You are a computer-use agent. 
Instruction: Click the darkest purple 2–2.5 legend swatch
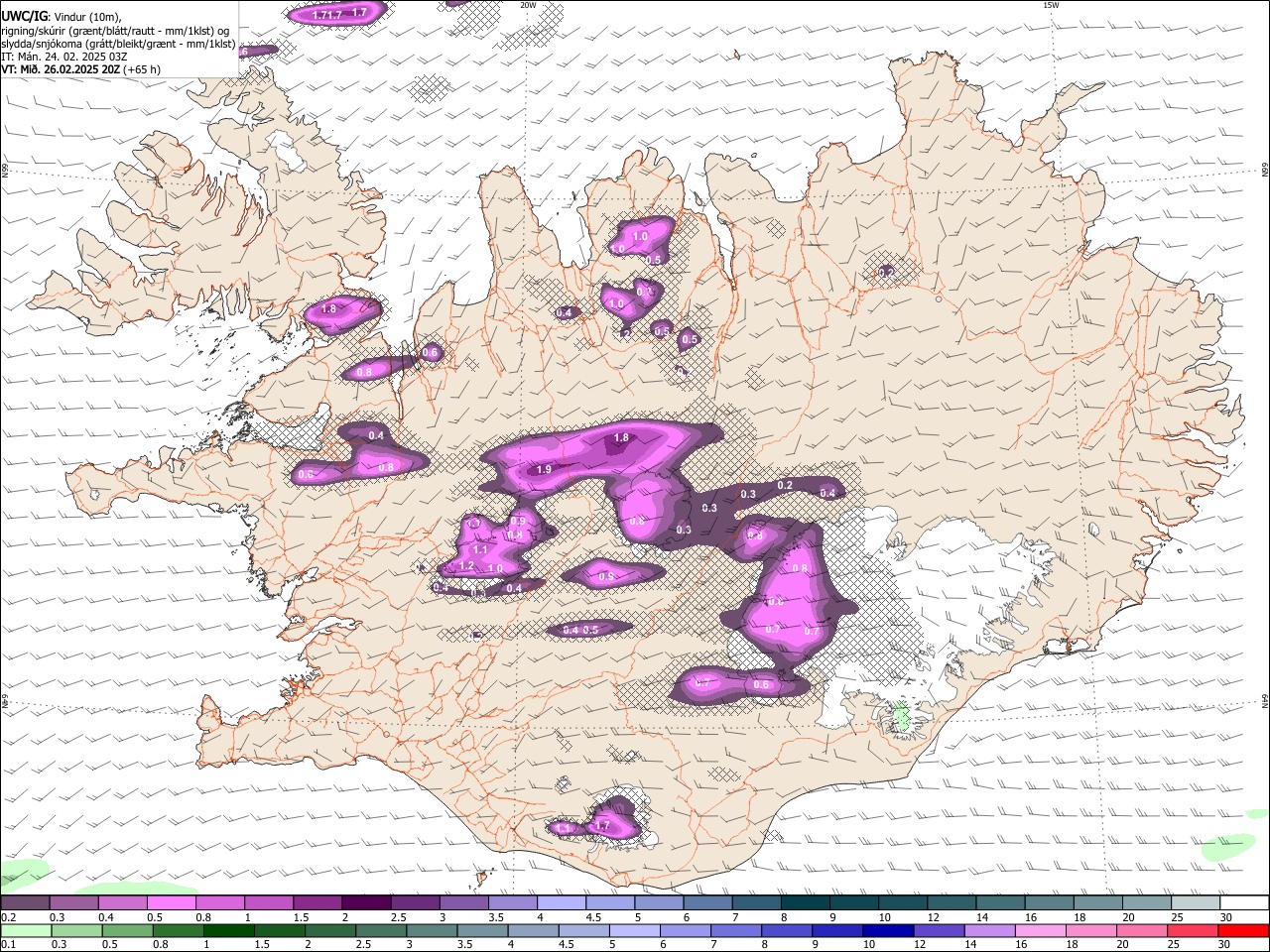[x=366, y=903]
